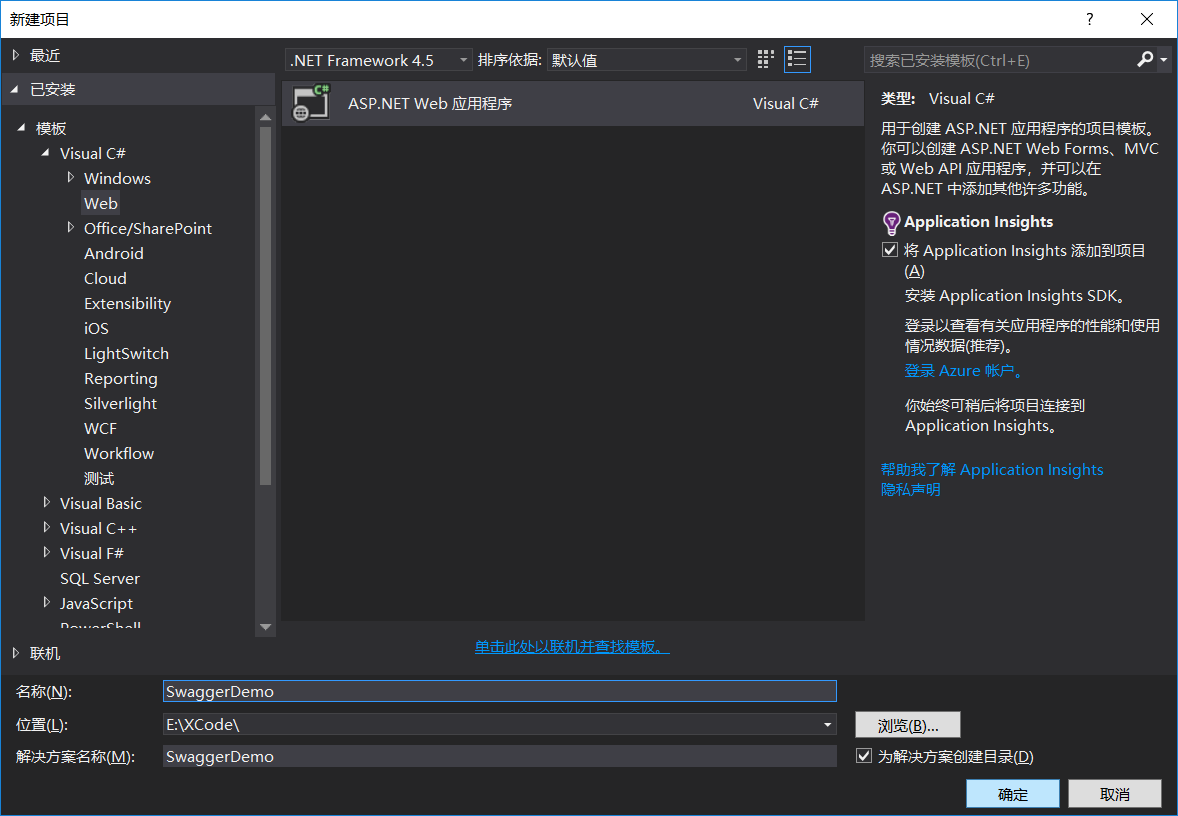Viewport: 1178px width, 816px height.
Task: Toggle create directory for solution checkbox
Action: (x=864, y=756)
